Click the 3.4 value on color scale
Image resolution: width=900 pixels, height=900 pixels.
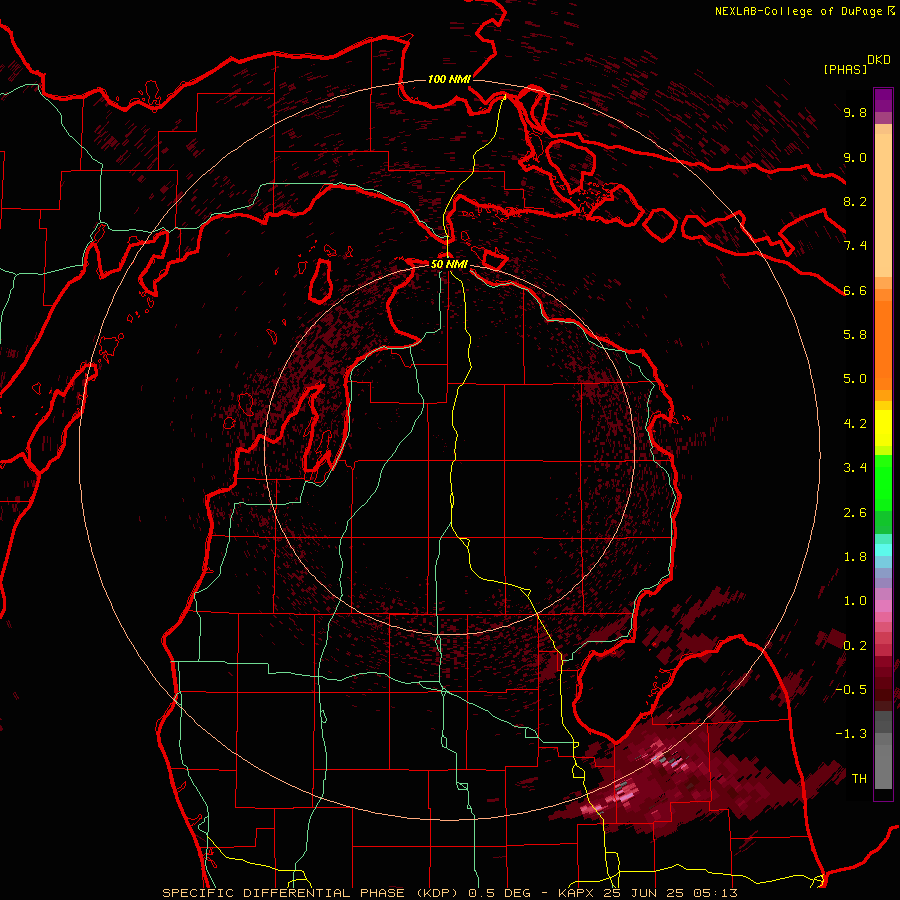click(x=855, y=468)
